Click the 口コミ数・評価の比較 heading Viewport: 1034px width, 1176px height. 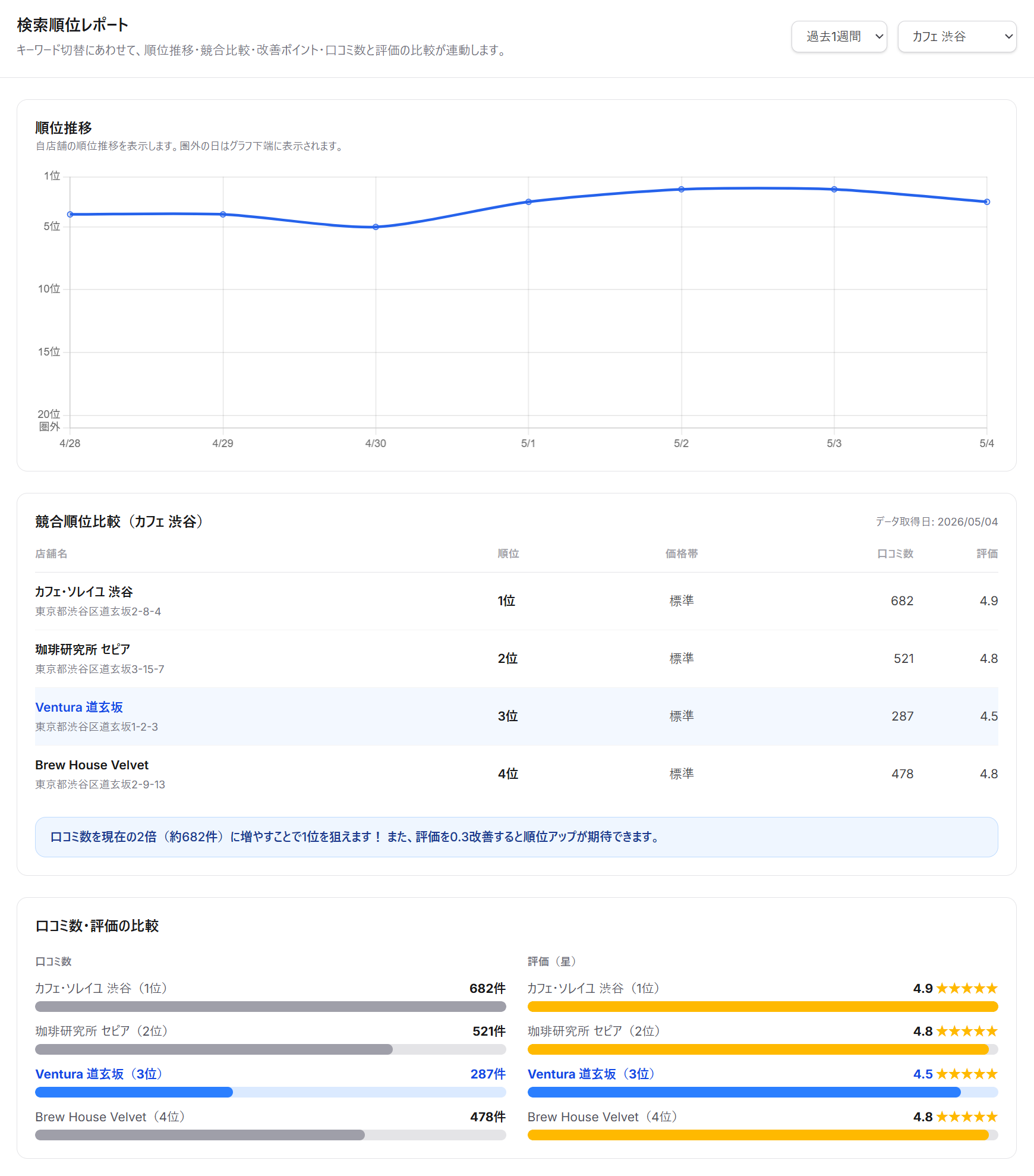[x=97, y=926]
